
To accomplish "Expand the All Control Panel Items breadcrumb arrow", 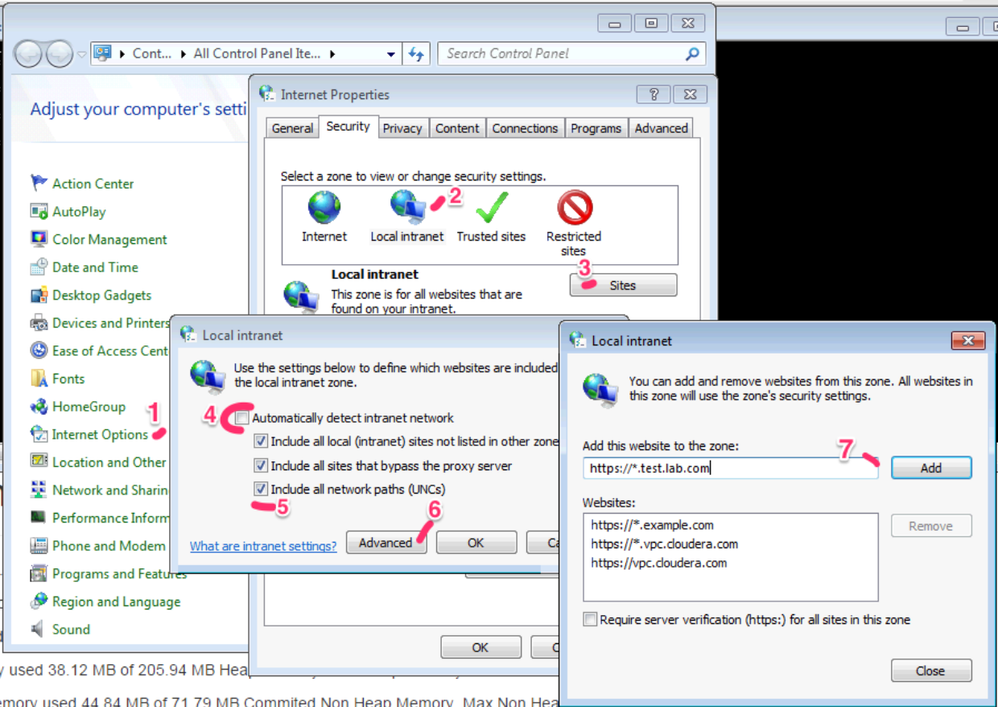I will click(x=332, y=54).
